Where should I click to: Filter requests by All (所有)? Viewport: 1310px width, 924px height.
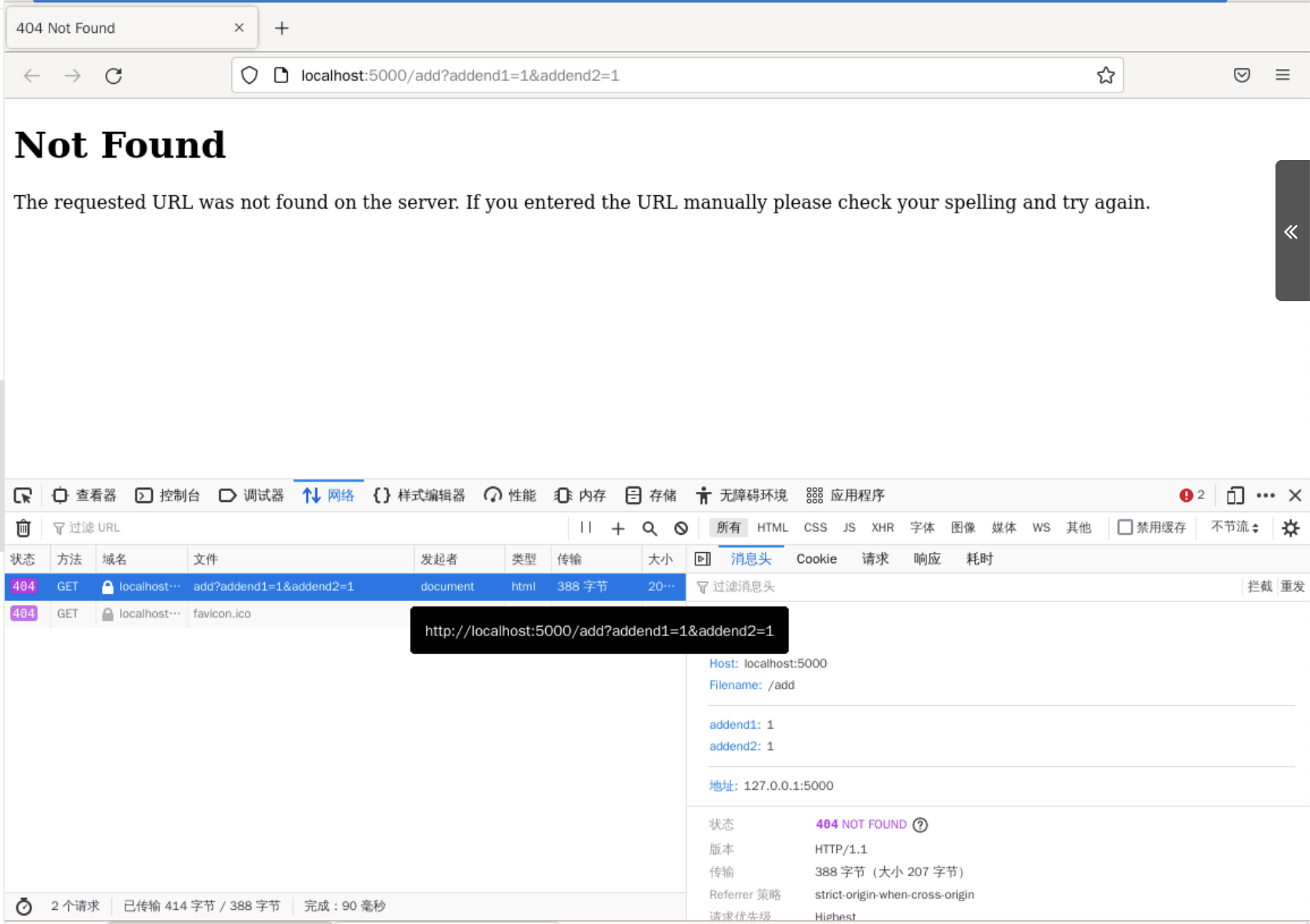point(728,528)
